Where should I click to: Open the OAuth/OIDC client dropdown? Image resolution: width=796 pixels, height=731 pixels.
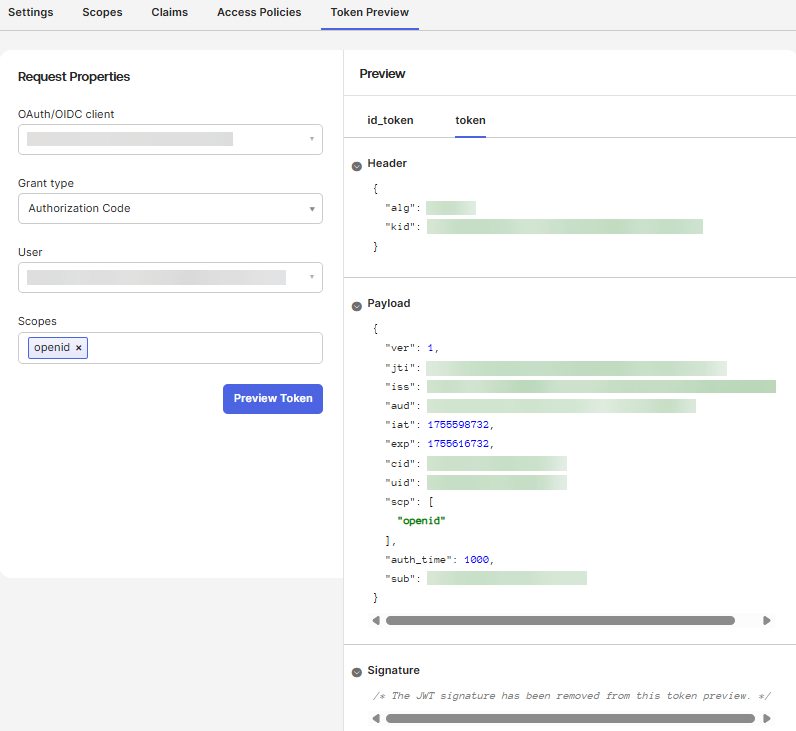171,140
